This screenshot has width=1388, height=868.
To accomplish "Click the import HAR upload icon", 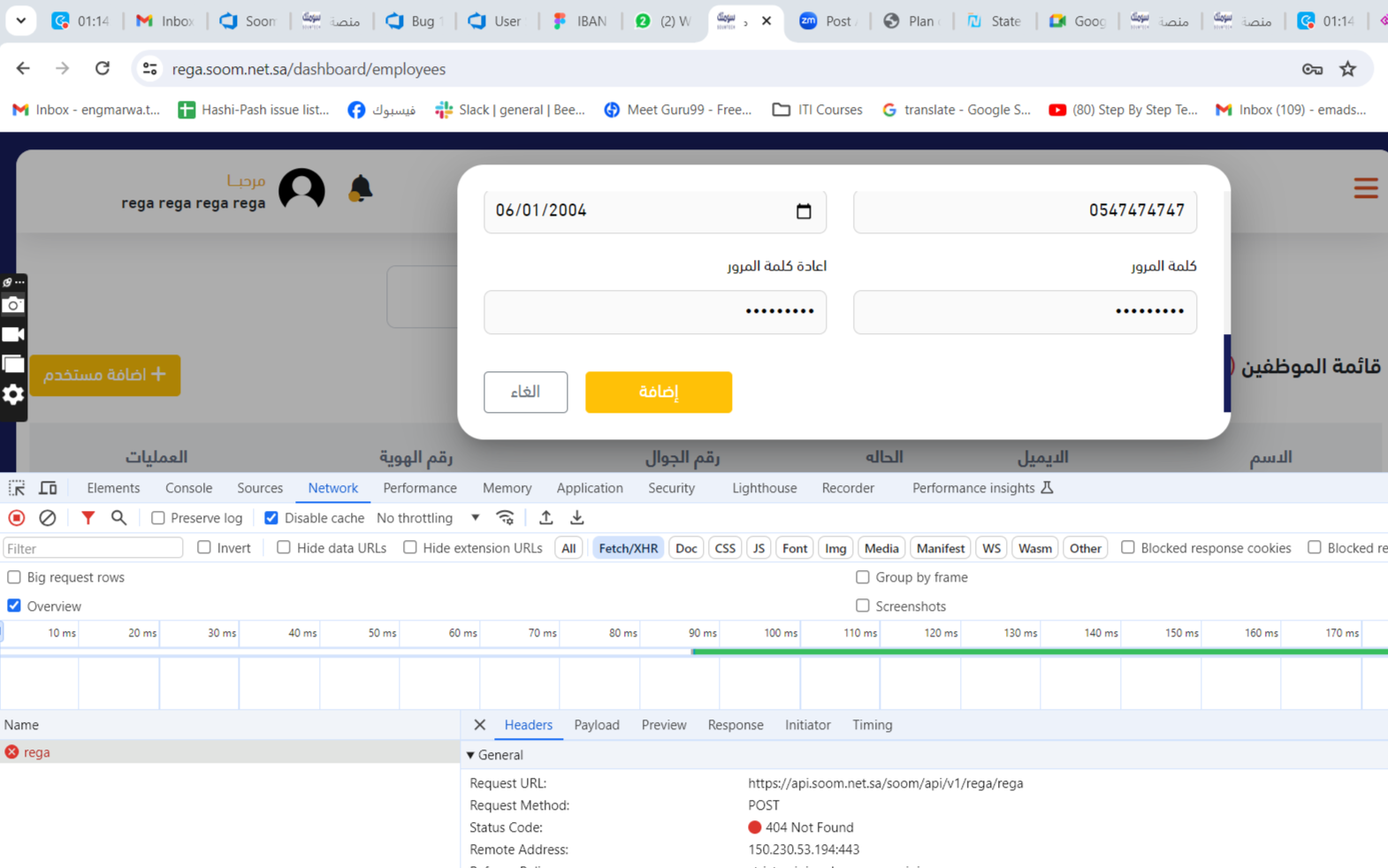I will (x=546, y=518).
